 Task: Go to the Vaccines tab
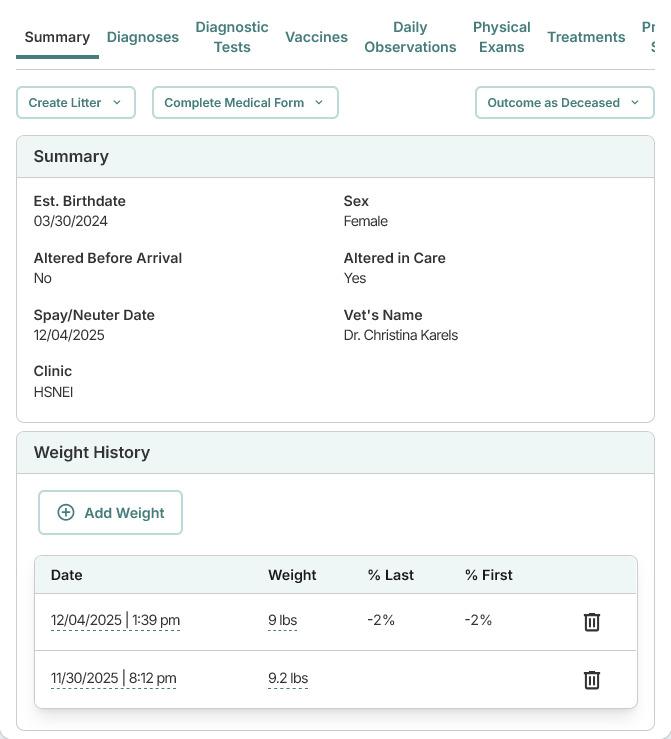pos(316,37)
